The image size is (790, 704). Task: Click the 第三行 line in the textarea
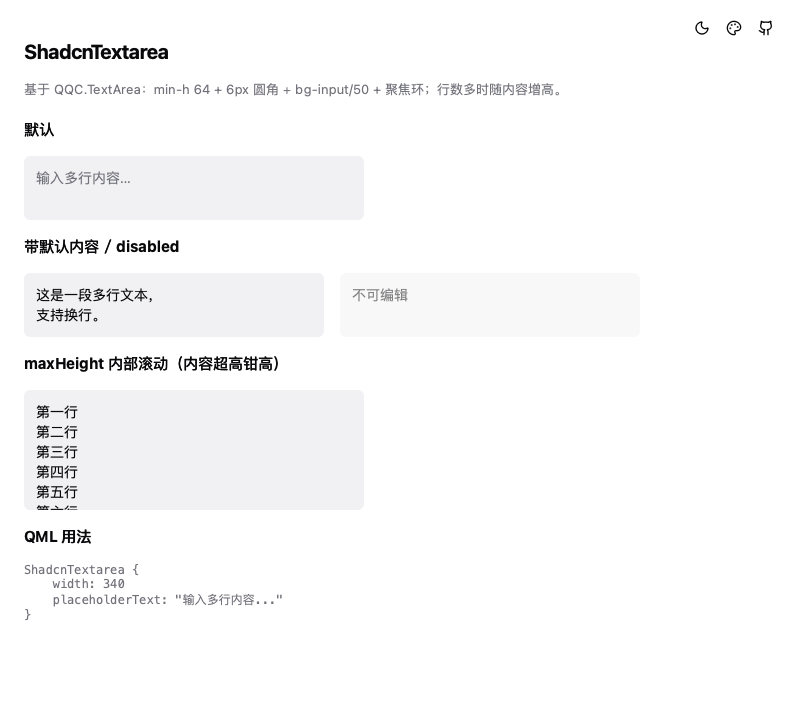pyautogui.click(x=57, y=452)
